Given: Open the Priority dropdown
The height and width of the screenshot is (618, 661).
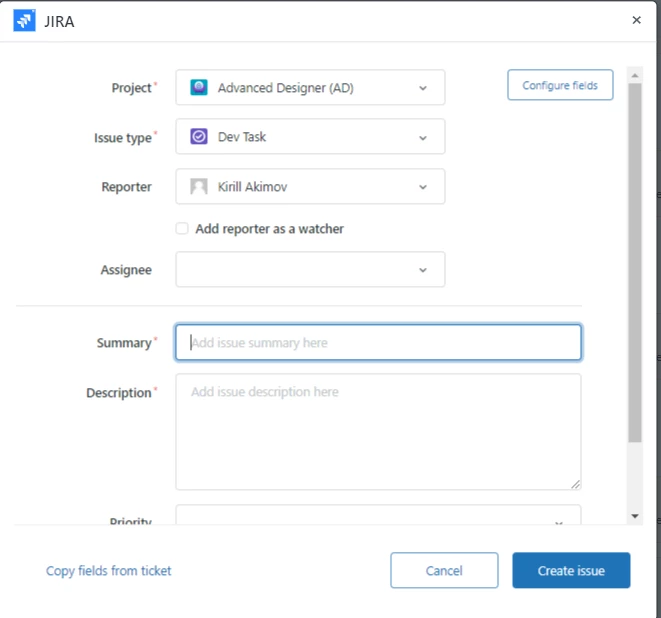Looking at the screenshot, I should pos(378,515).
